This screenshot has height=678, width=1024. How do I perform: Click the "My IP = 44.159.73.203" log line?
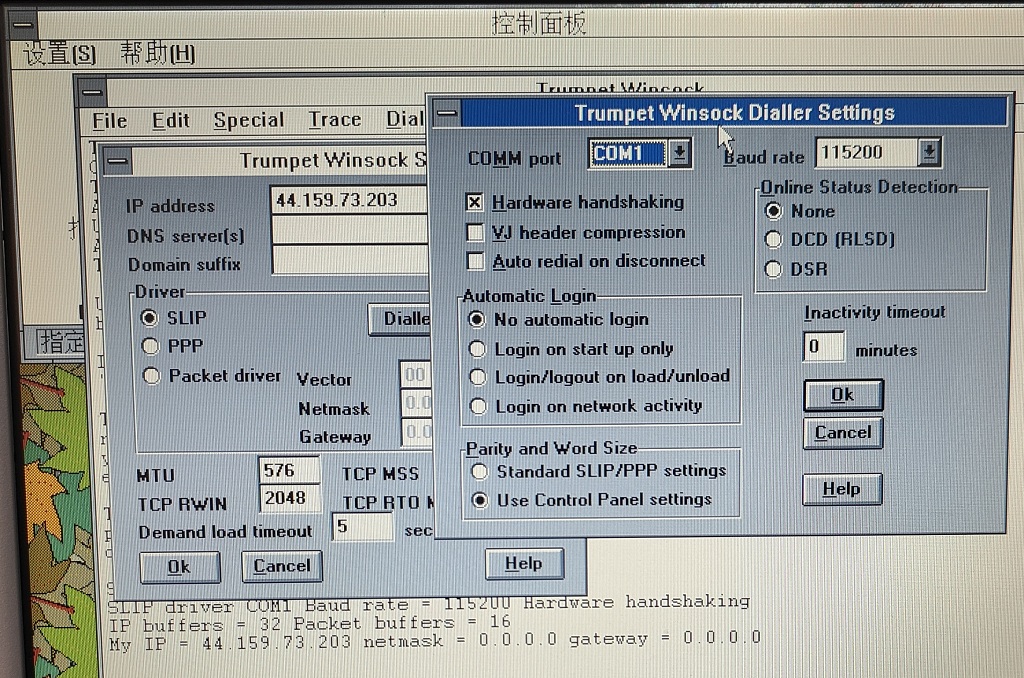[x=435, y=641]
